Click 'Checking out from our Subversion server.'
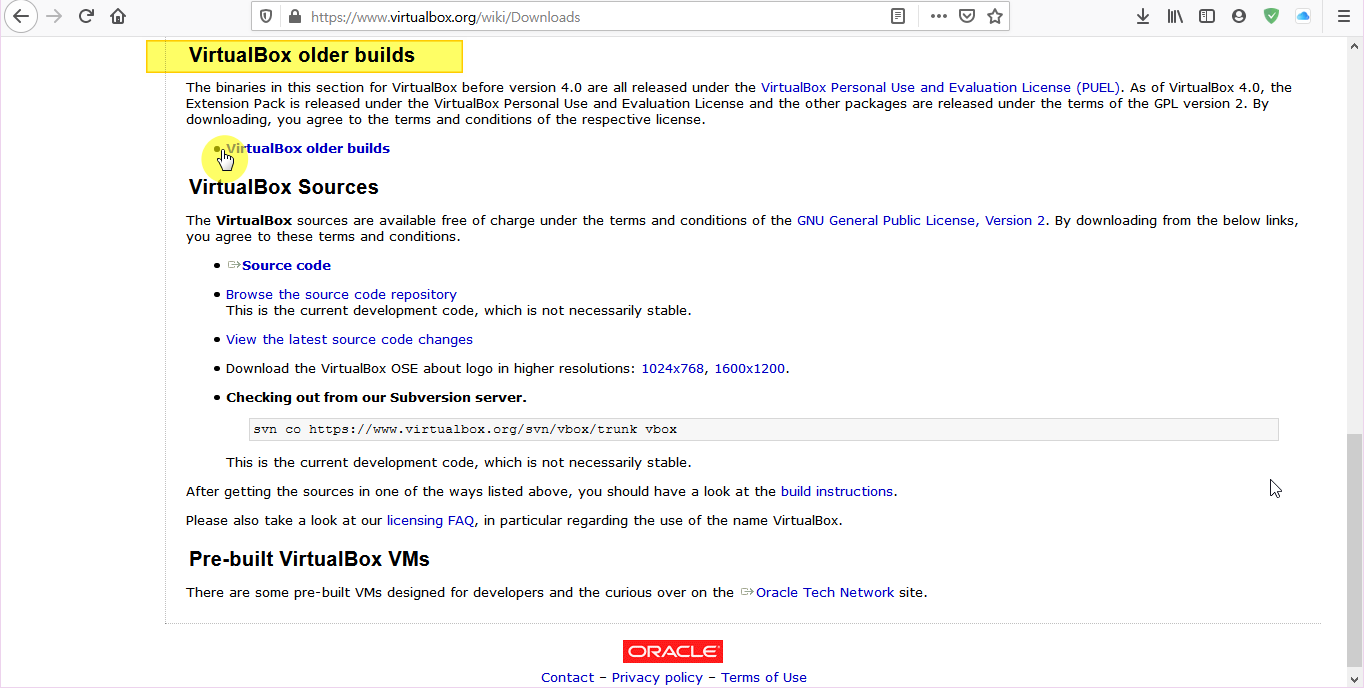The width and height of the screenshot is (1364, 688). 376,397
